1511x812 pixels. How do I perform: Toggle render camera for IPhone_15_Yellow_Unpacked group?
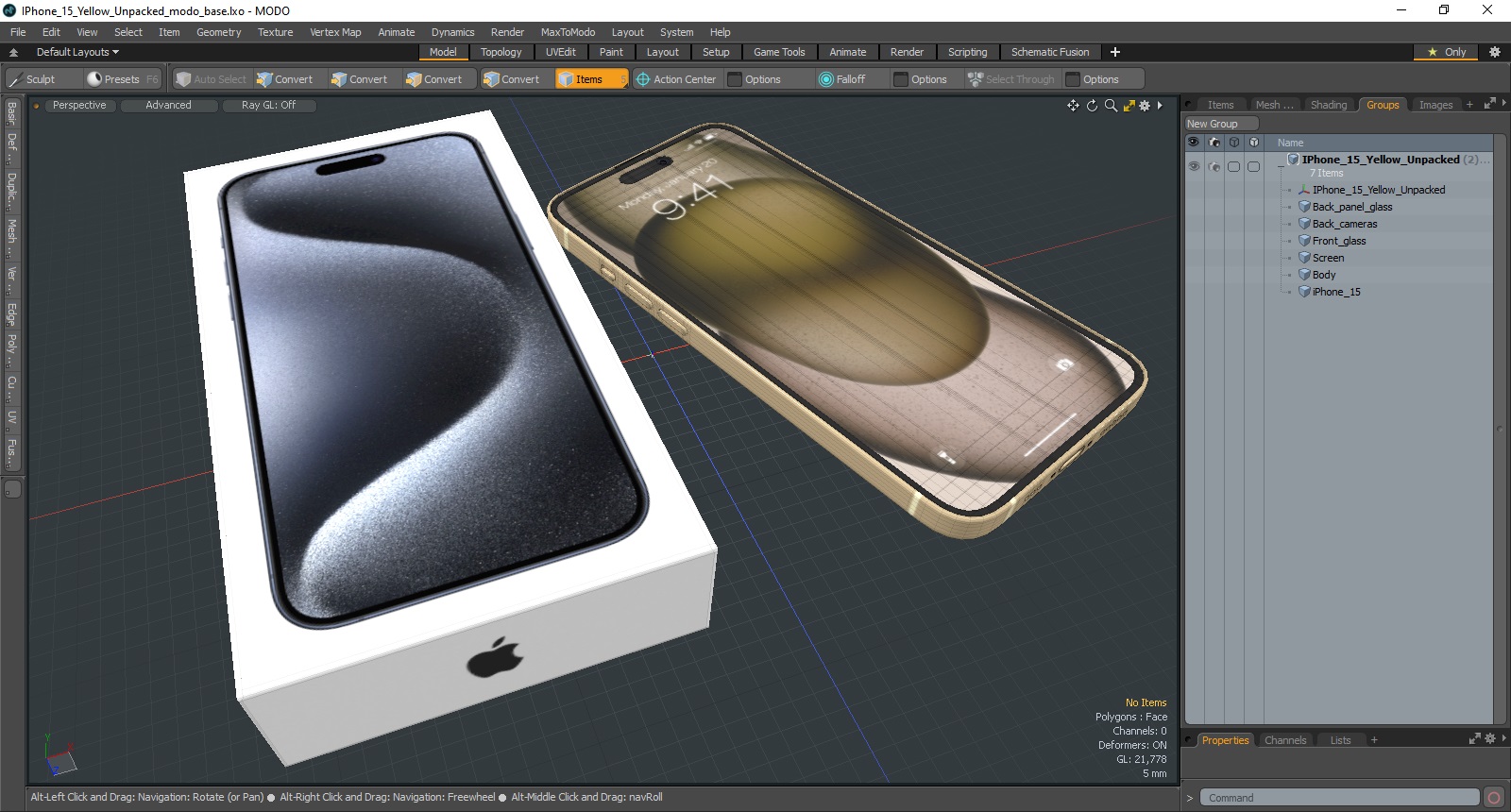click(x=1214, y=166)
